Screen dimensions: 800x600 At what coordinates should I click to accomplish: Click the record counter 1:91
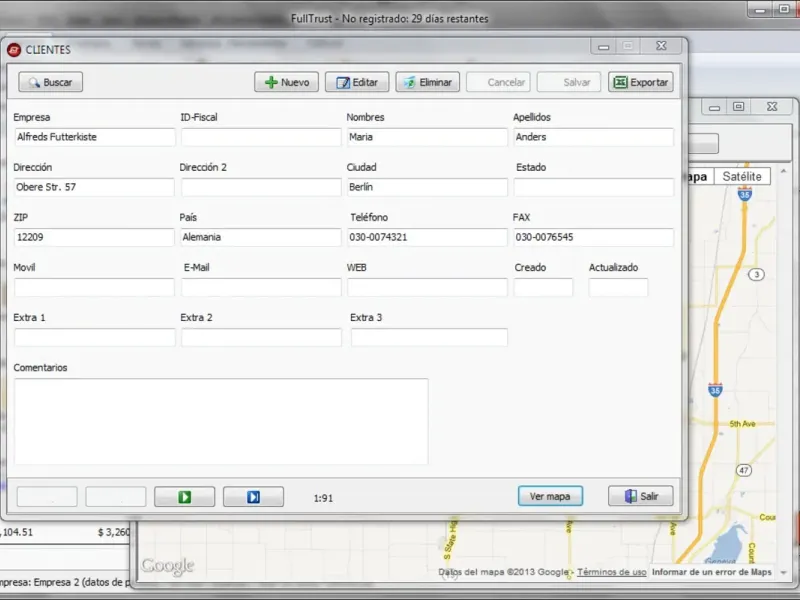click(323, 498)
